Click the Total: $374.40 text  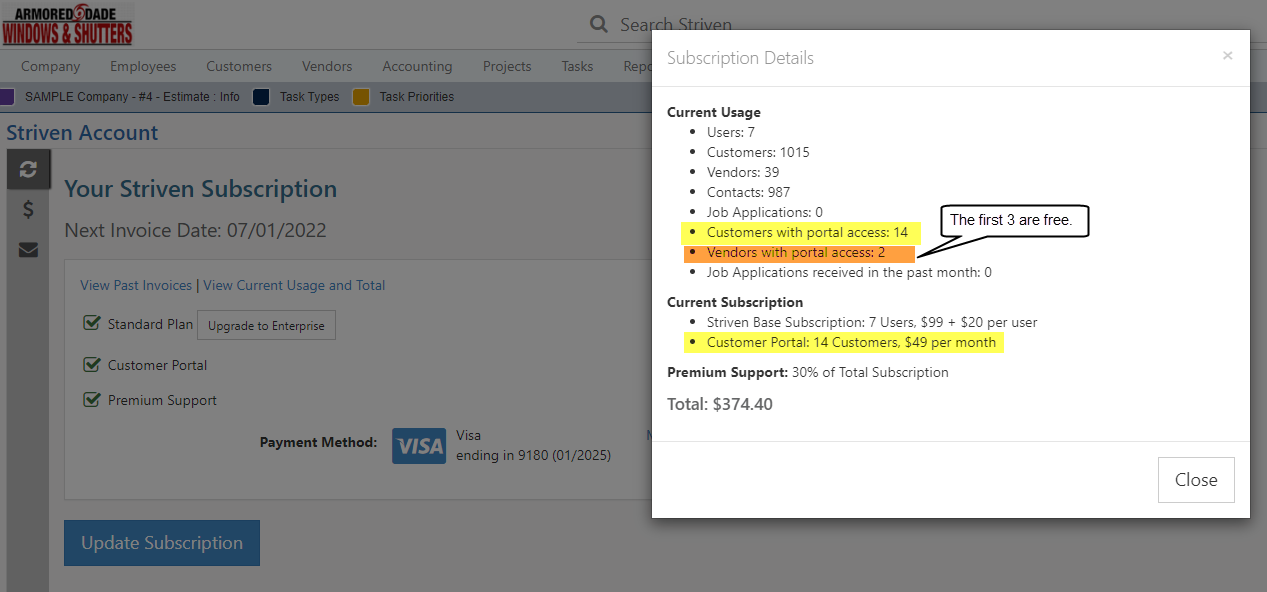pyautogui.click(x=720, y=404)
